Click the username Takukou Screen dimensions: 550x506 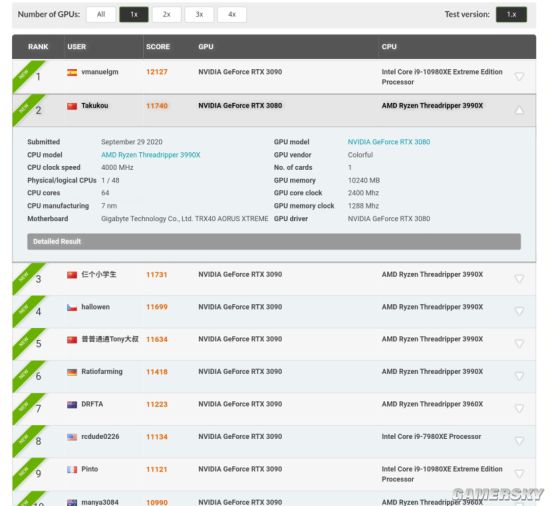tap(95, 106)
